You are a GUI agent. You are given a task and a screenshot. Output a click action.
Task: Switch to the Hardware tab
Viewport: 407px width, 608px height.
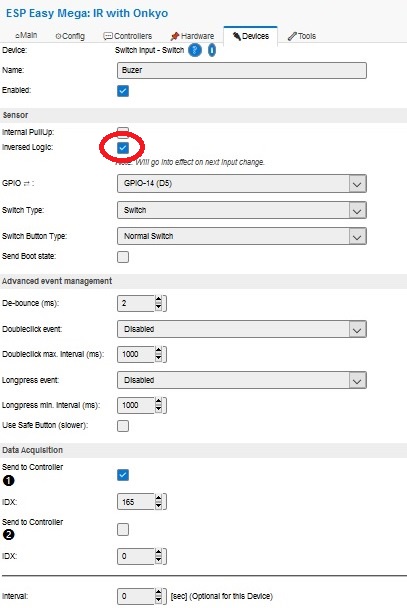coord(192,36)
